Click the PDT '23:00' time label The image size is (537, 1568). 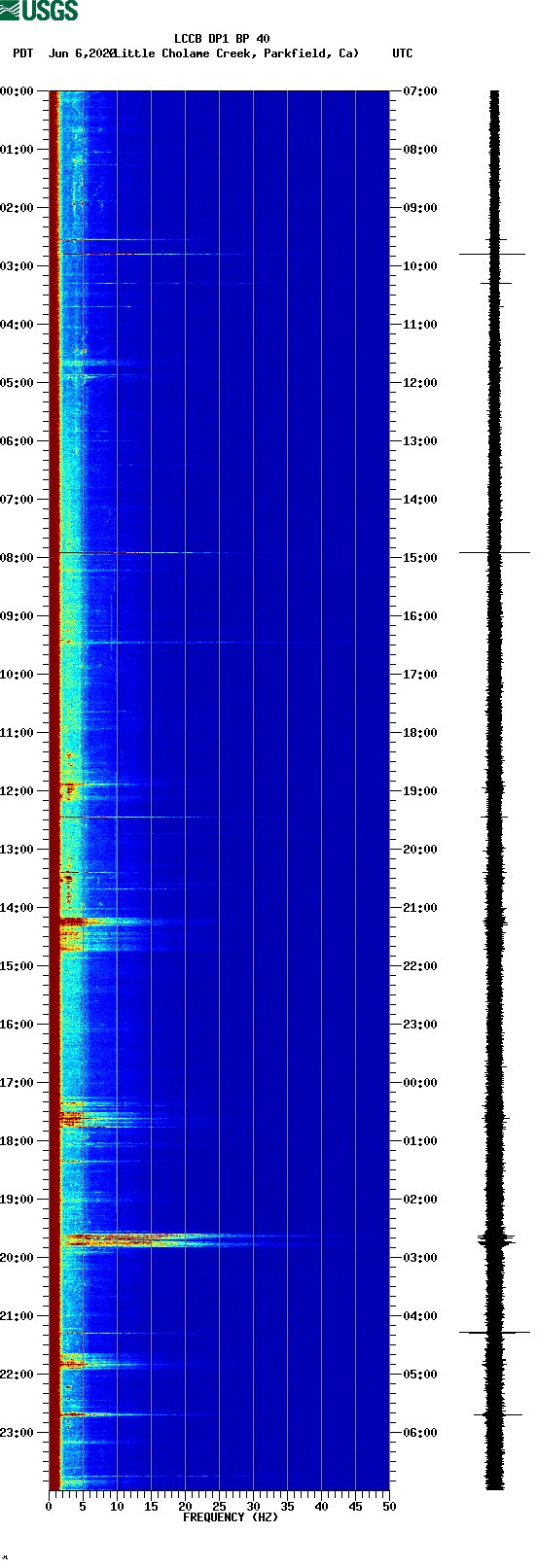tap(18, 1433)
